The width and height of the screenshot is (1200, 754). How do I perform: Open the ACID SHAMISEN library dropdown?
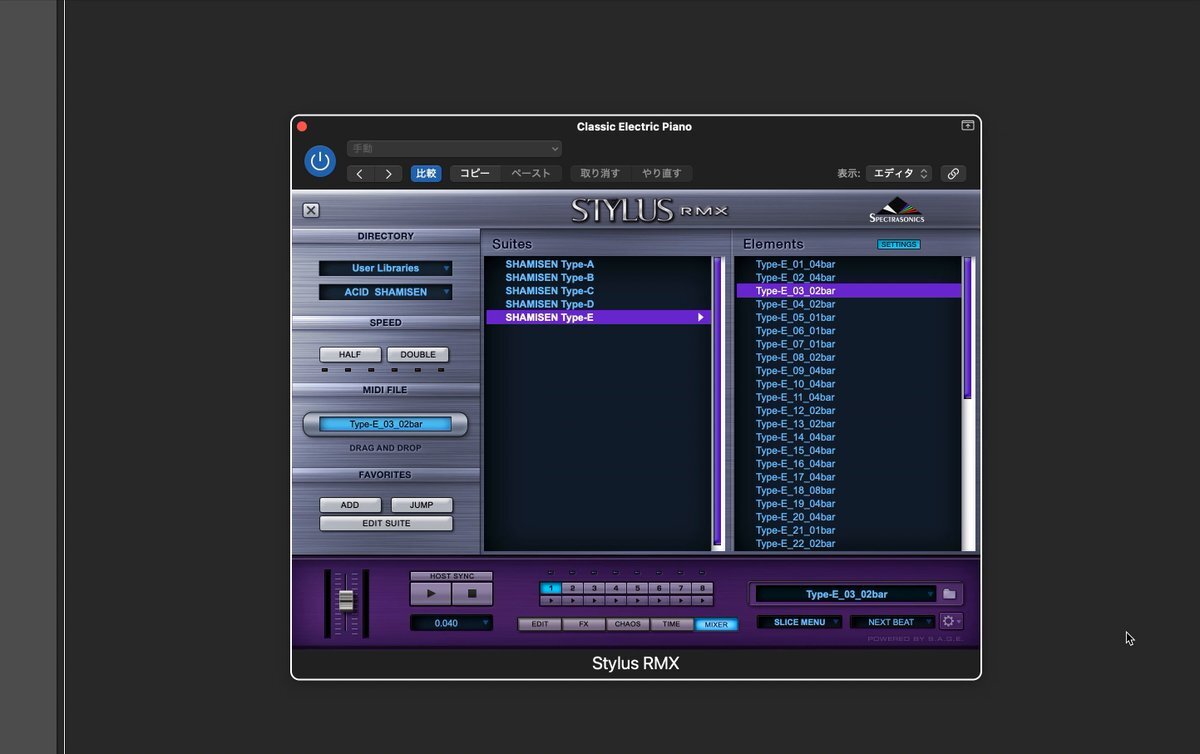[x=386, y=292]
